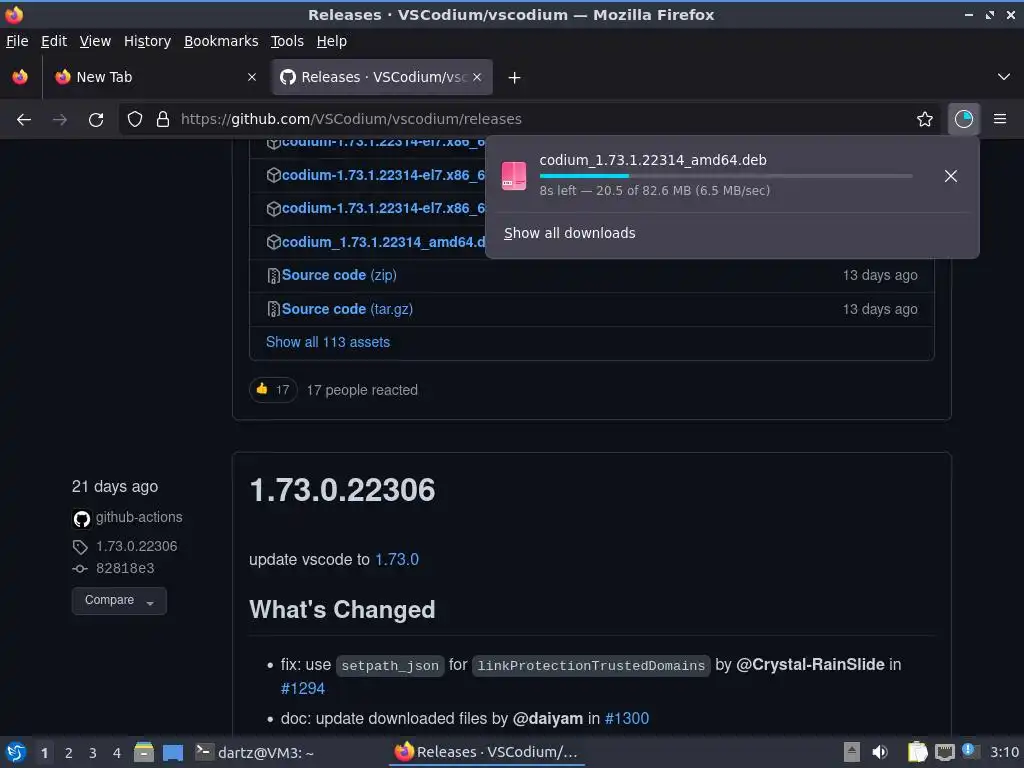Open the github-actions author link
The image size is (1024, 768).
139,517
